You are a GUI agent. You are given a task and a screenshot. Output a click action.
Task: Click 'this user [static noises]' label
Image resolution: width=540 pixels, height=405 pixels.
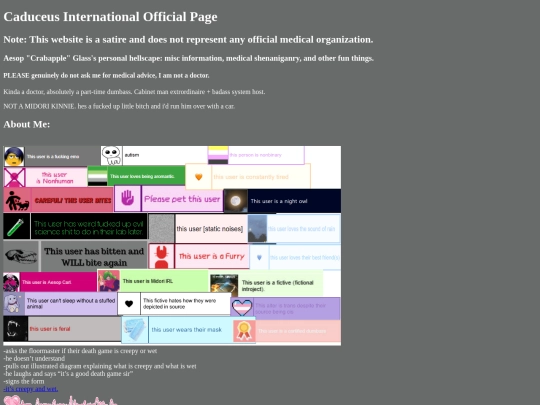click(x=210, y=229)
